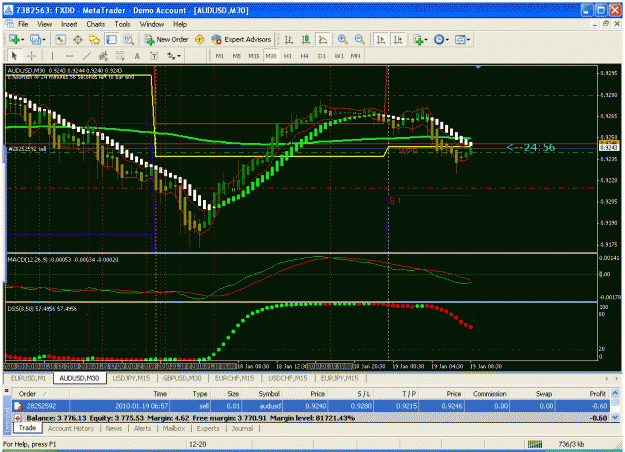Pick the vertical line drawing tool
This screenshot has height=452, width=625.
click(52, 56)
